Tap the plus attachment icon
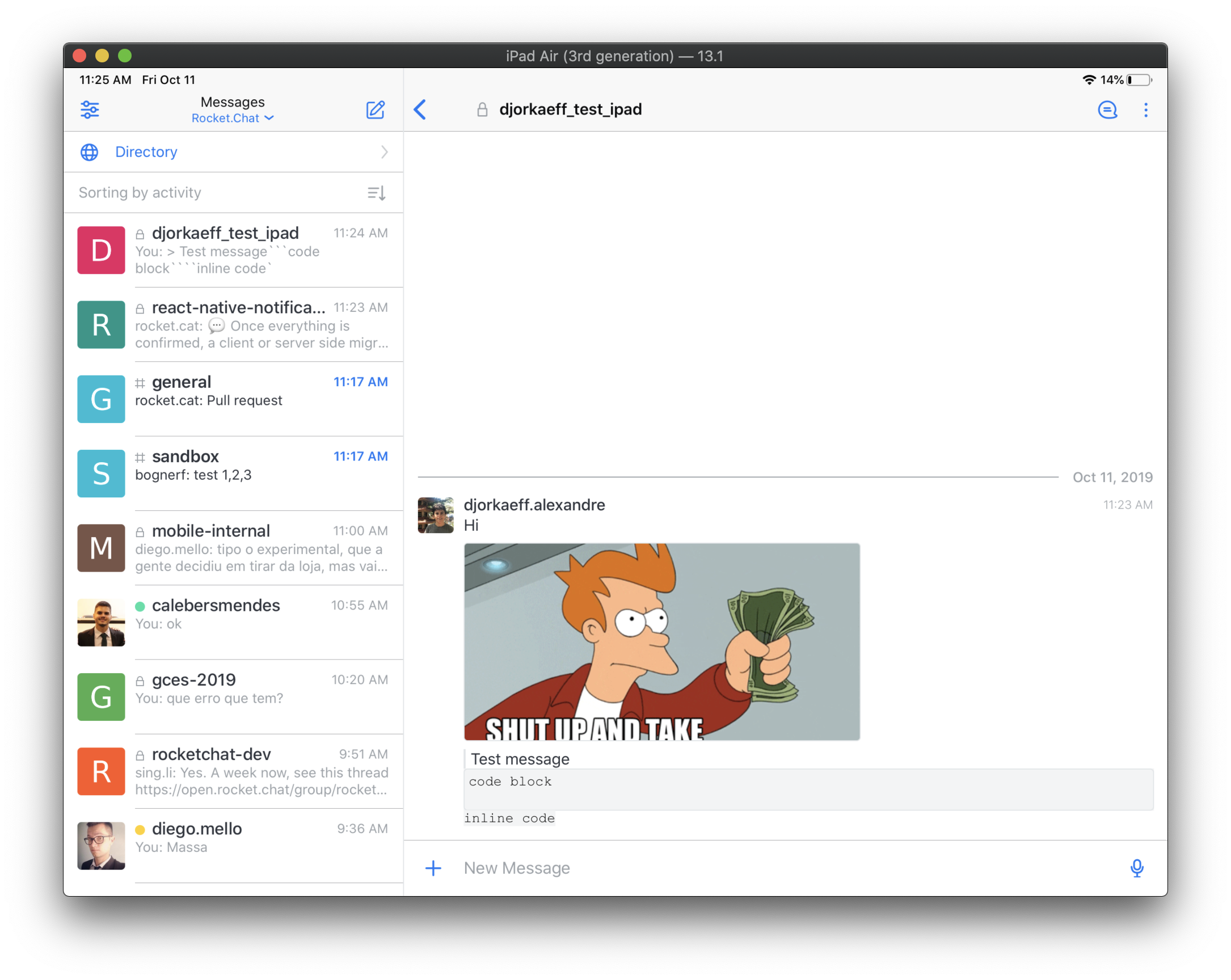The height and width of the screenshot is (980, 1231). coord(433,868)
